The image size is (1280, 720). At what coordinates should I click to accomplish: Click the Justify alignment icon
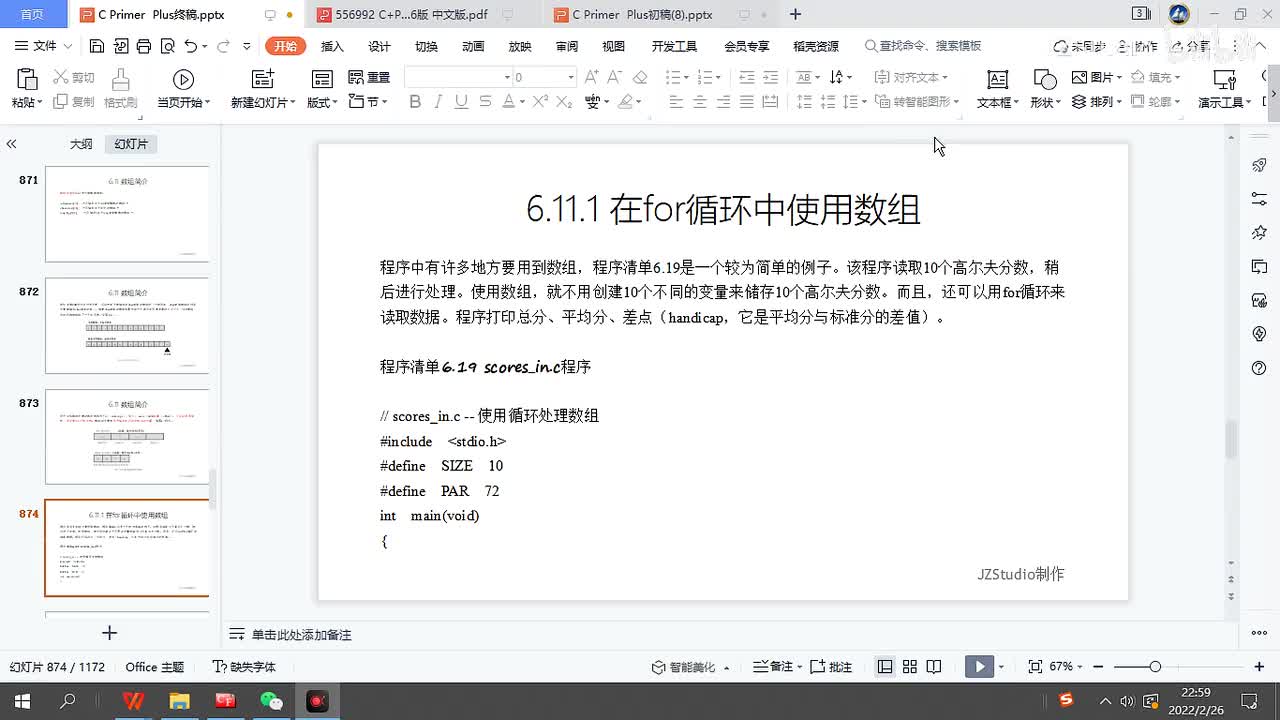point(746,102)
